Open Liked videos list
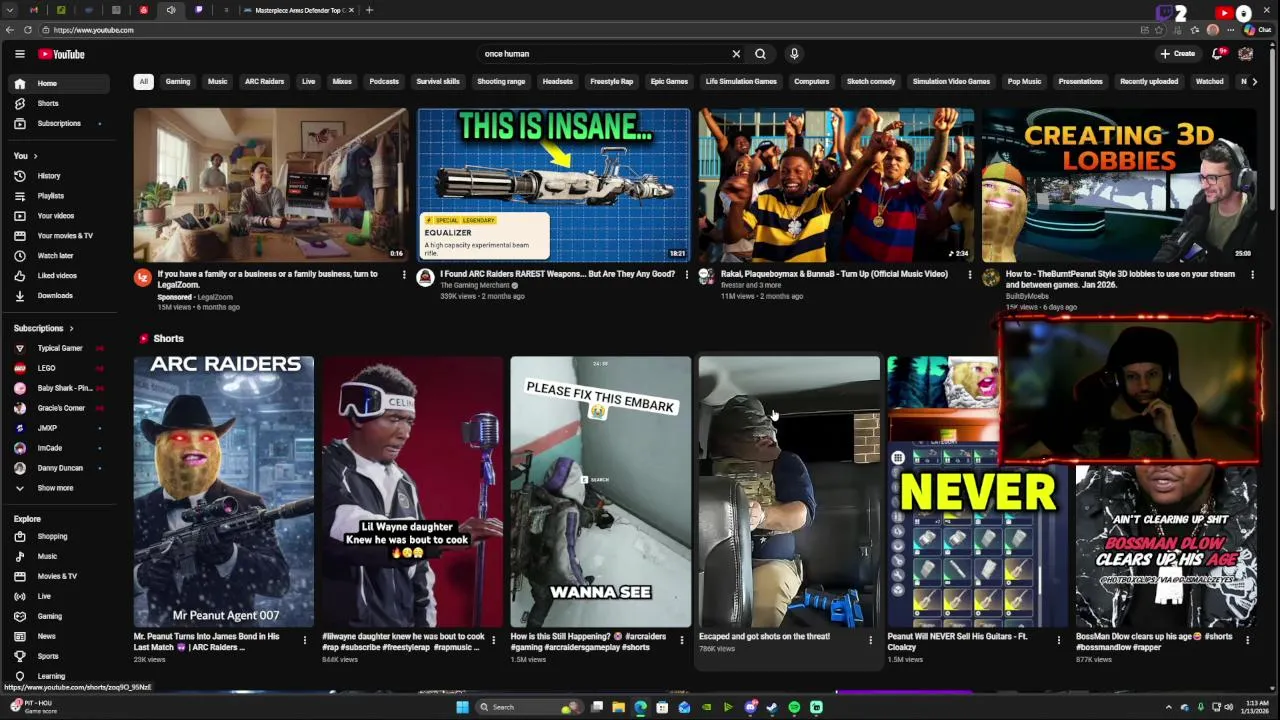 (60, 276)
